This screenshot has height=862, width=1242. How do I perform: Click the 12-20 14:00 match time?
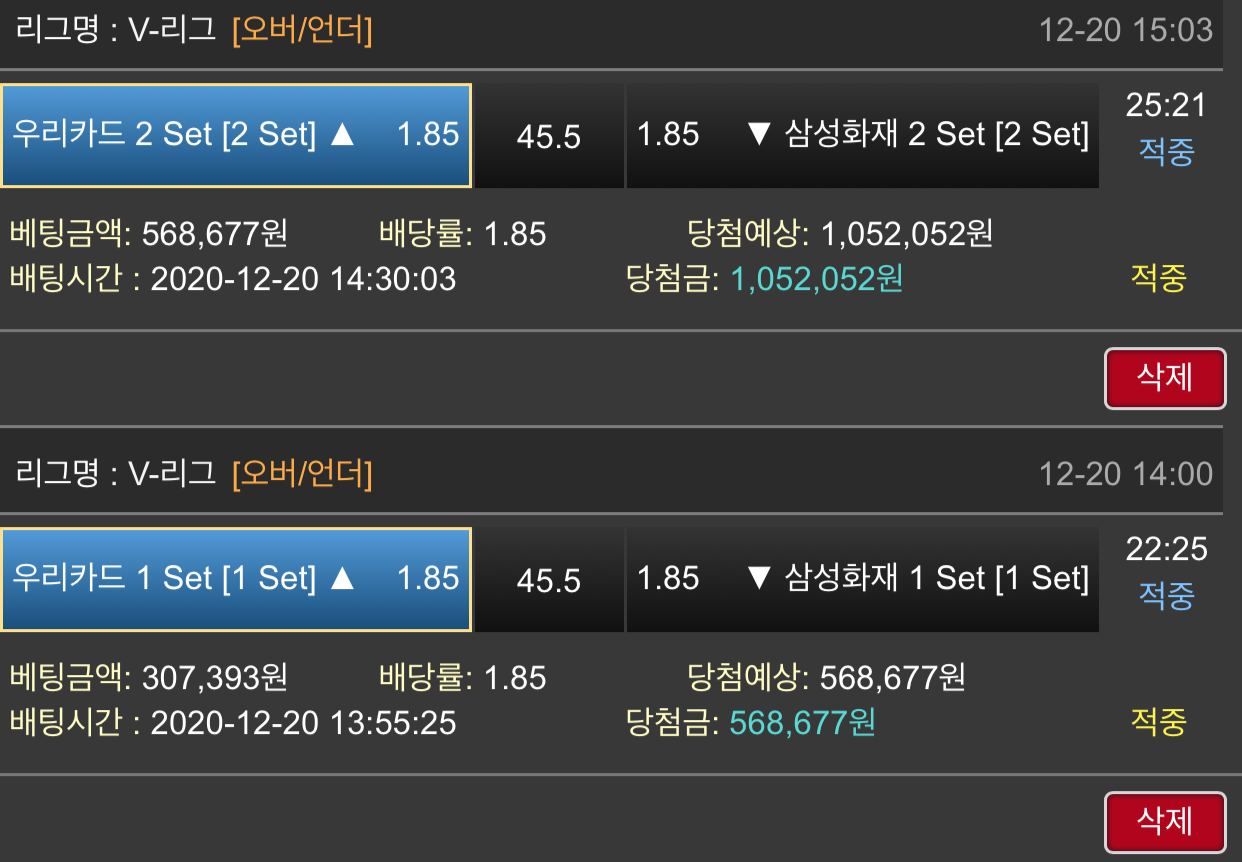click(x=1126, y=473)
